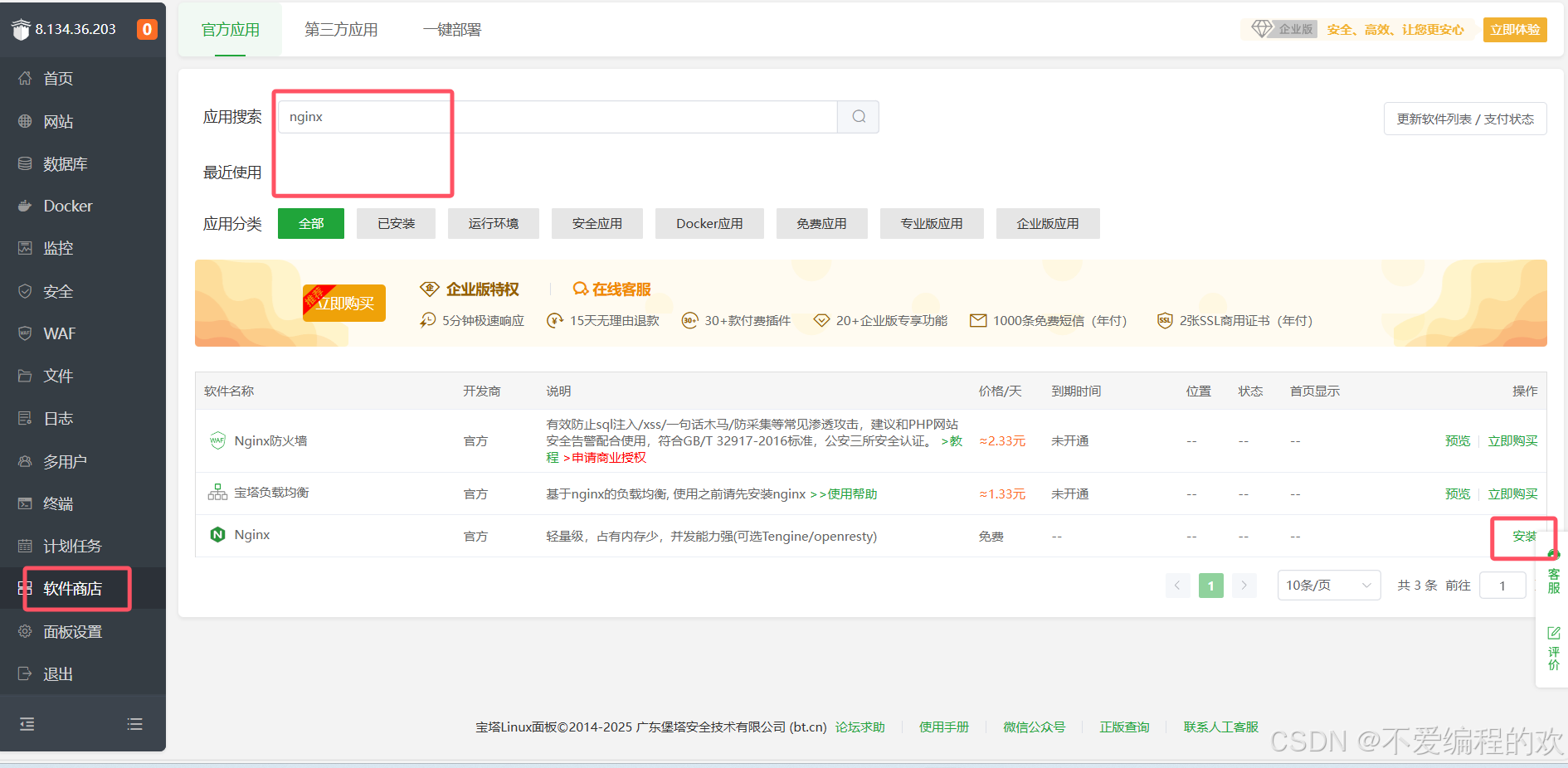The image size is (1568, 768).
Task: Click 立即购买 for Nginx防火墙
Action: pyautogui.click(x=1512, y=441)
